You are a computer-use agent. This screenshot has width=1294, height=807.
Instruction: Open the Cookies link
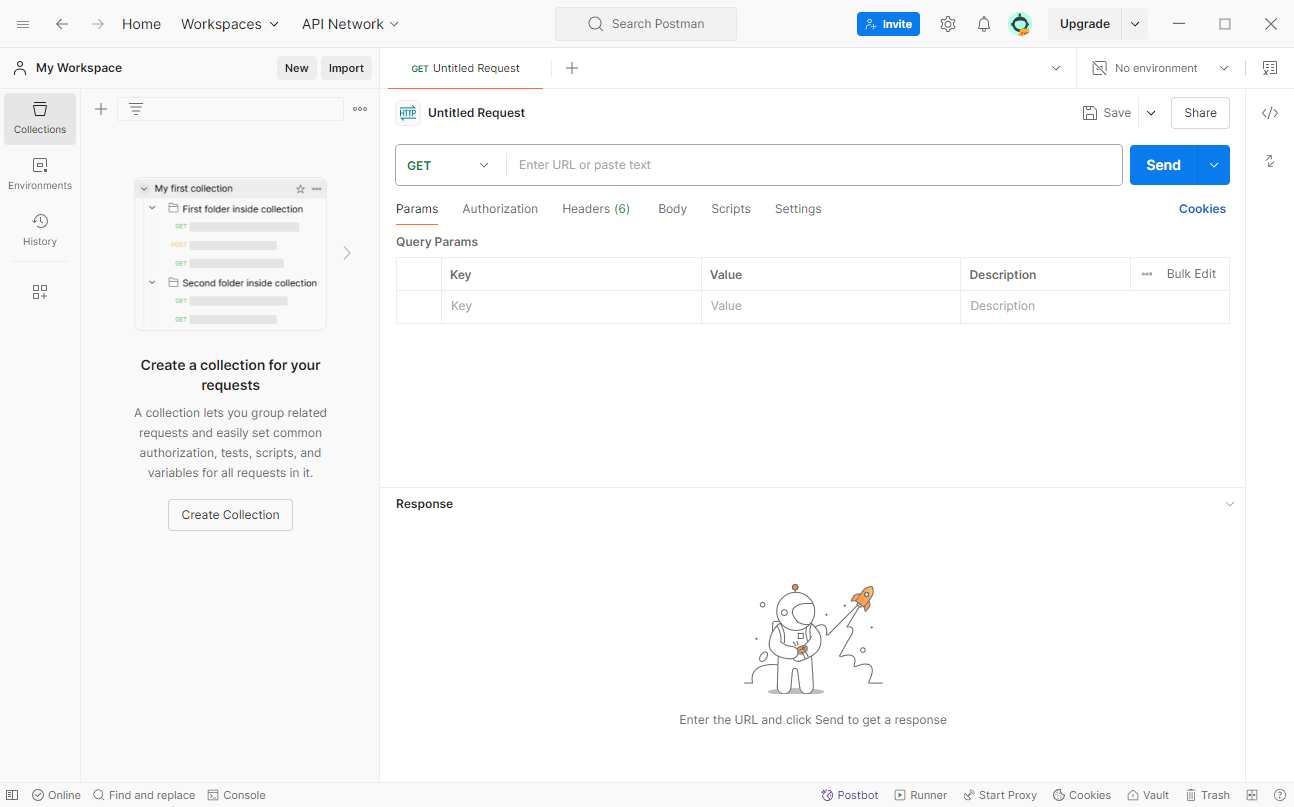(x=1202, y=209)
